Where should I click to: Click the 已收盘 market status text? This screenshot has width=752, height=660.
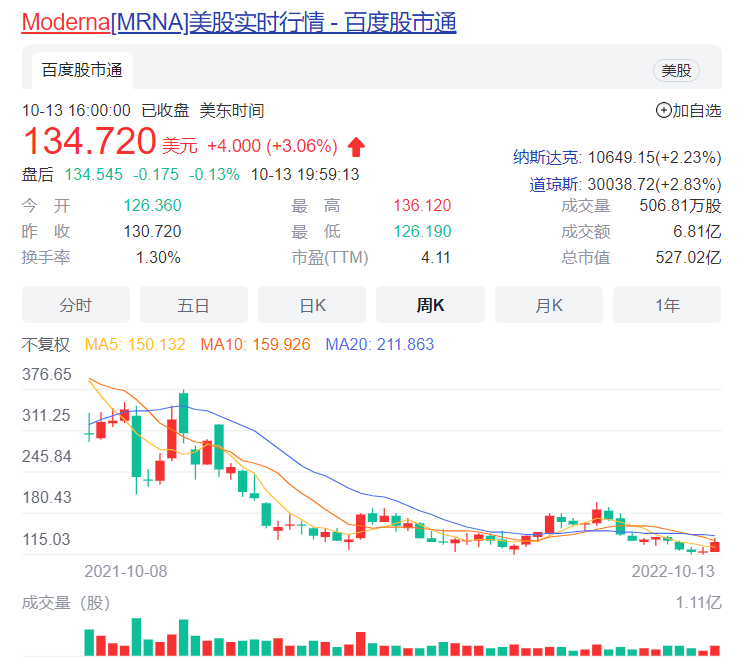(x=165, y=110)
